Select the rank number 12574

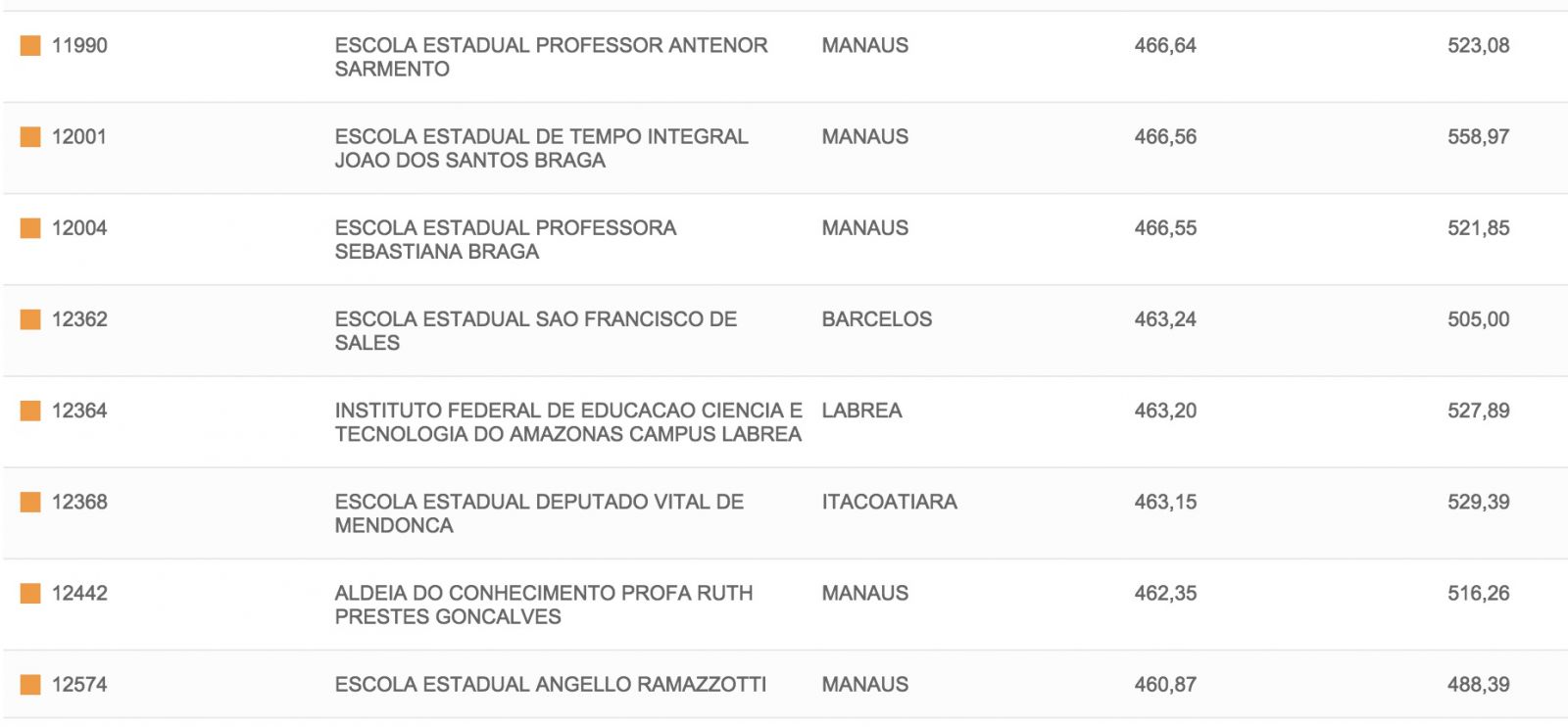pos(79,684)
